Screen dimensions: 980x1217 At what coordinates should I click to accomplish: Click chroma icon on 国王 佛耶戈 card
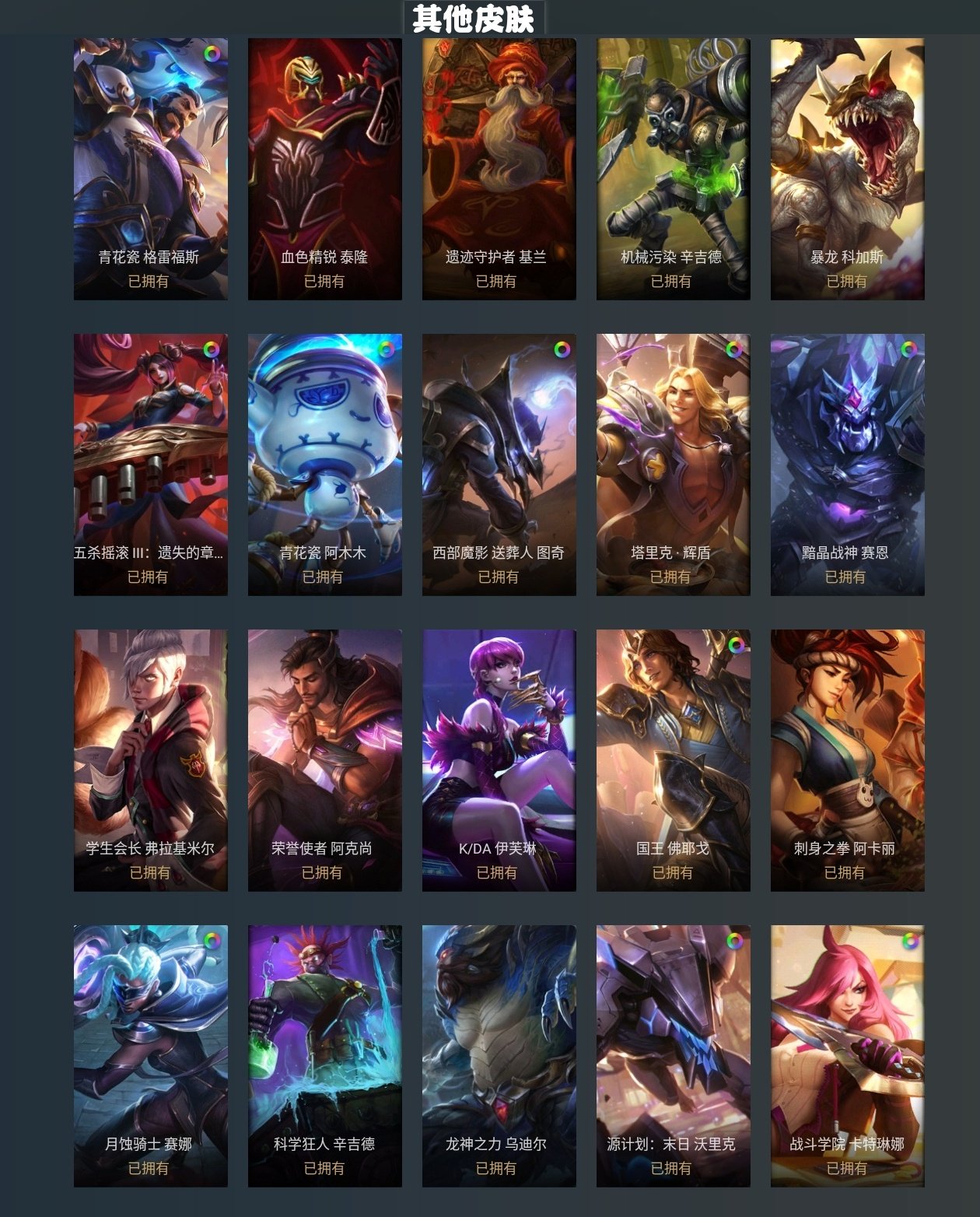point(736,645)
